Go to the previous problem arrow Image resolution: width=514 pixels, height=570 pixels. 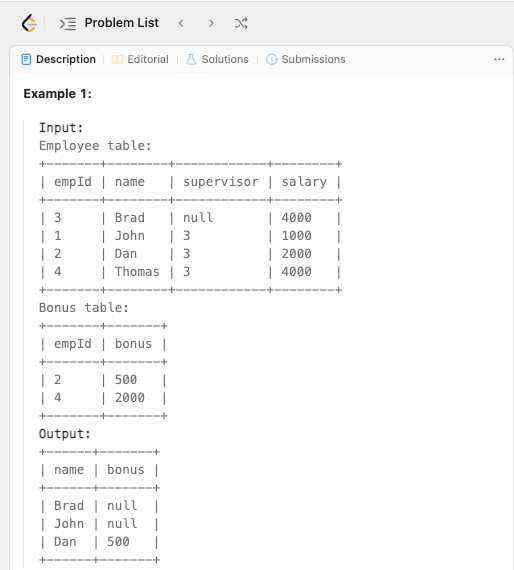[x=181, y=23]
